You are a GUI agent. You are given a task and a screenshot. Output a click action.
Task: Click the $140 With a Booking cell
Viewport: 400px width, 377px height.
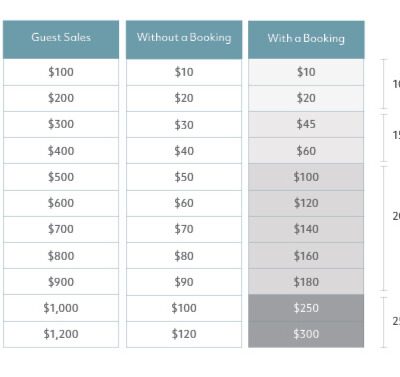tap(306, 229)
